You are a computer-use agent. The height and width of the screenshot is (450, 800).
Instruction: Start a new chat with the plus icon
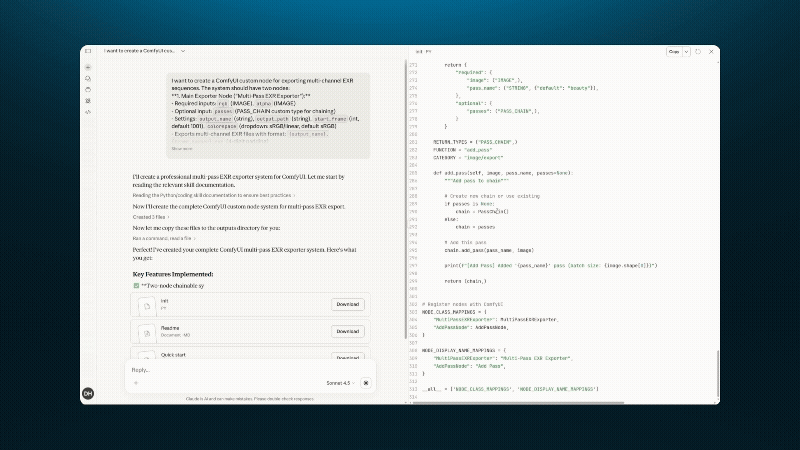click(88, 67)
